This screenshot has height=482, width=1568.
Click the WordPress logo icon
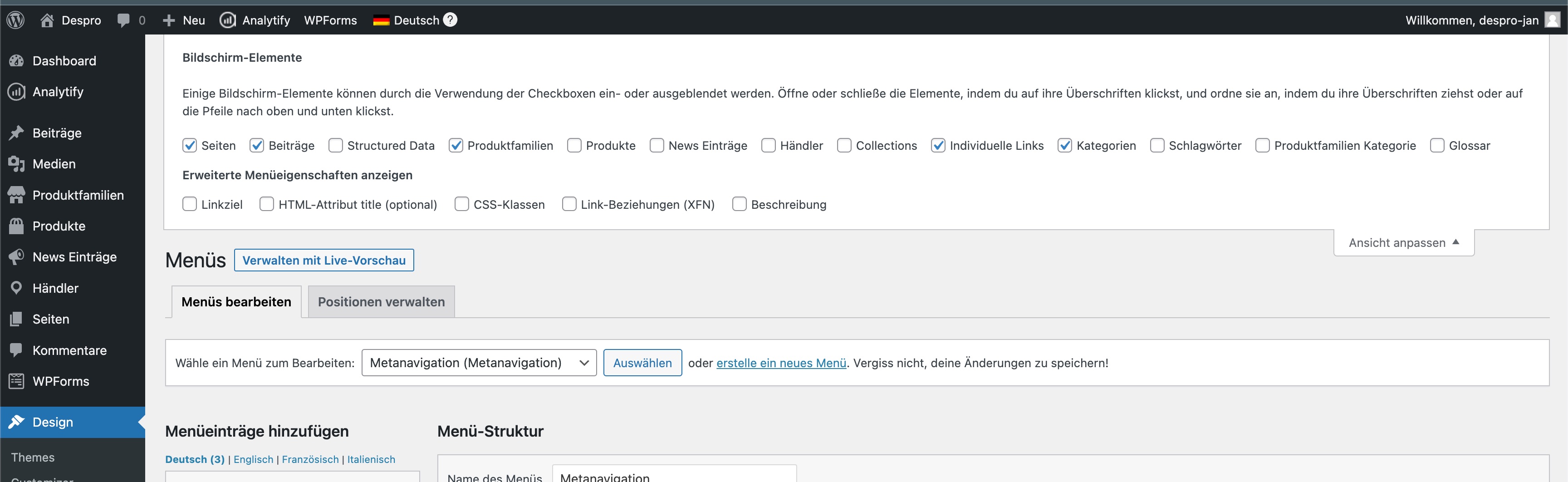click(x=15, y=20)
